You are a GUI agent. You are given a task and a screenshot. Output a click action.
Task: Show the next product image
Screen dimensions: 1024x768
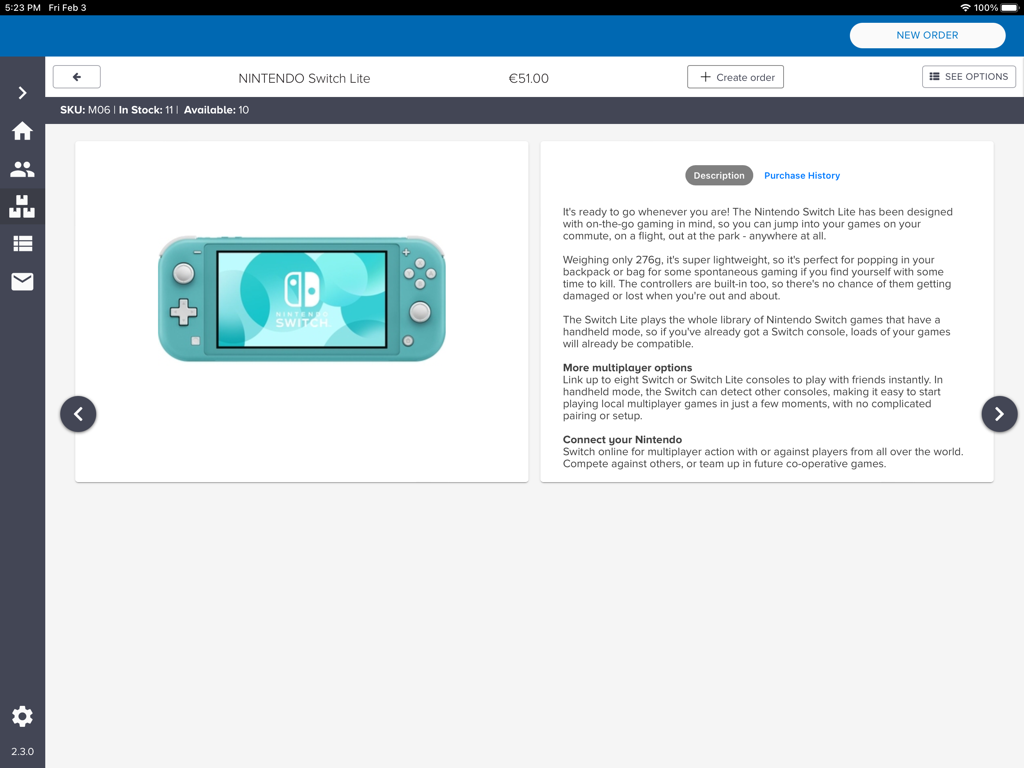click(x=998, y=413)
